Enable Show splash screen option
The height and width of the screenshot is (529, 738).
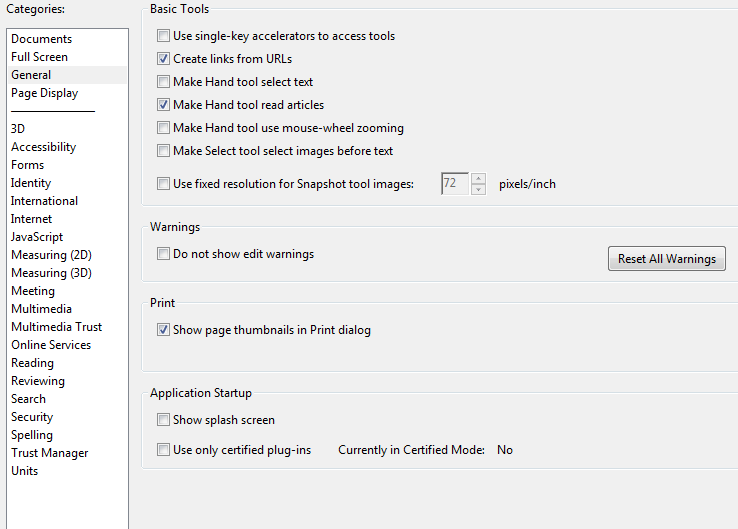tap(164, 420)
